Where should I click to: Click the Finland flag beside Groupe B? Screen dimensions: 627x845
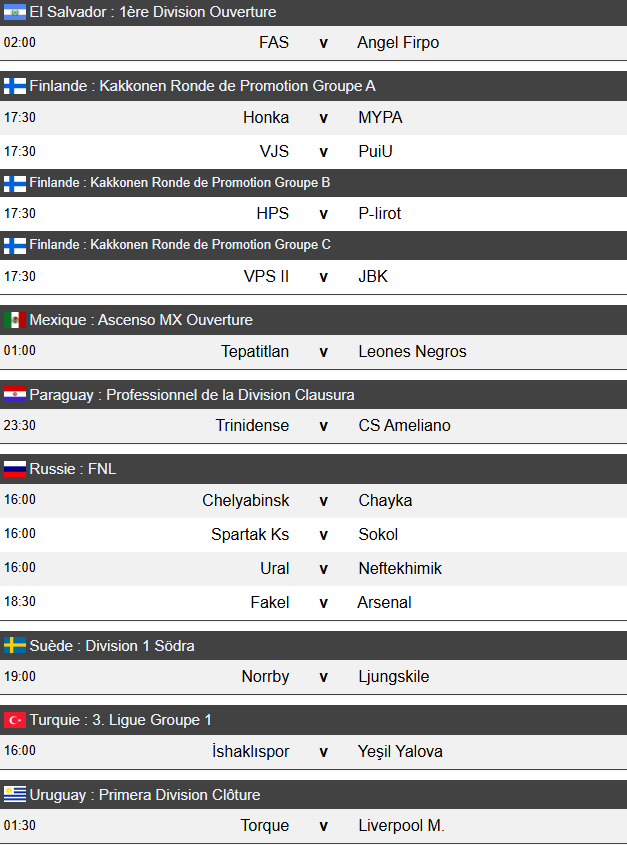15,183
